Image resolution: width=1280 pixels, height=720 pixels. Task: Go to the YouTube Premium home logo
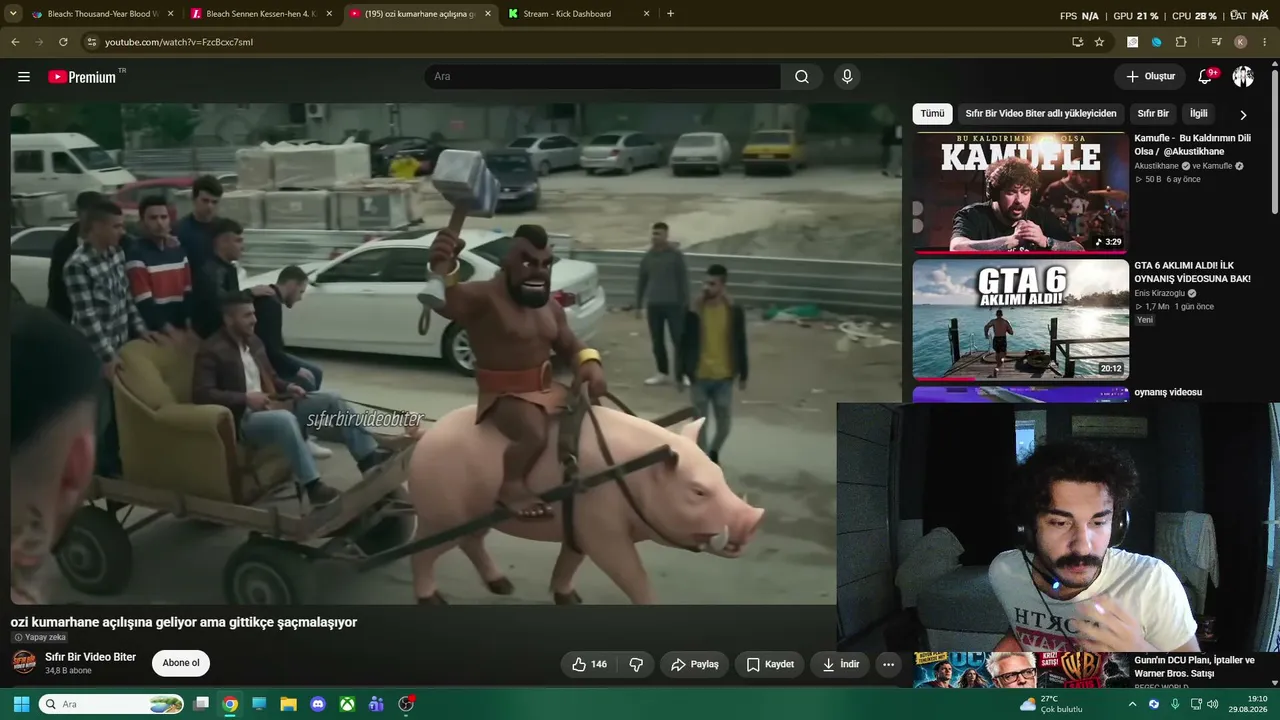(x=82, y=77)
